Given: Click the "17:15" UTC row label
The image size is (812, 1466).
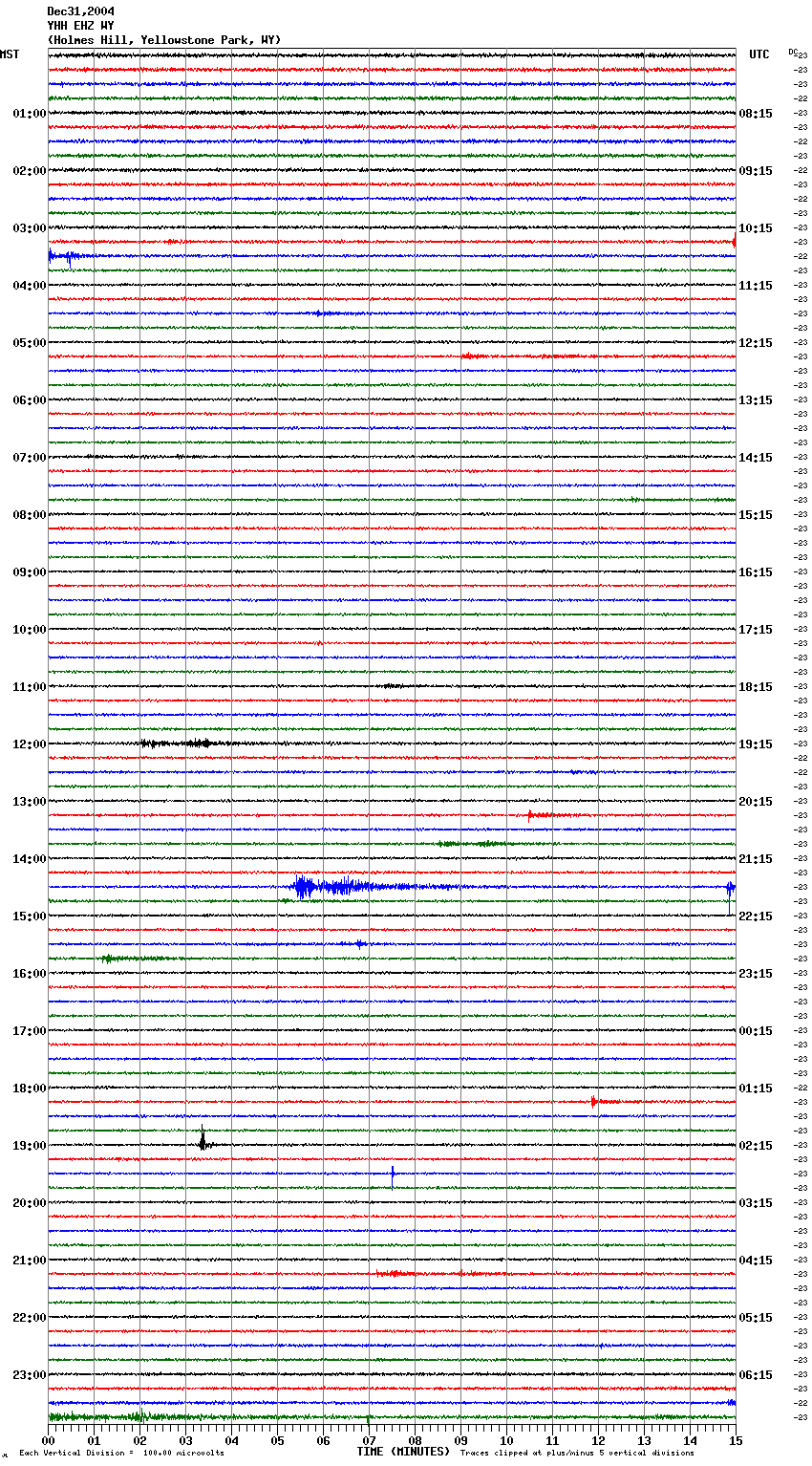Looking at the screenshot, I should [x=756, y=630].
